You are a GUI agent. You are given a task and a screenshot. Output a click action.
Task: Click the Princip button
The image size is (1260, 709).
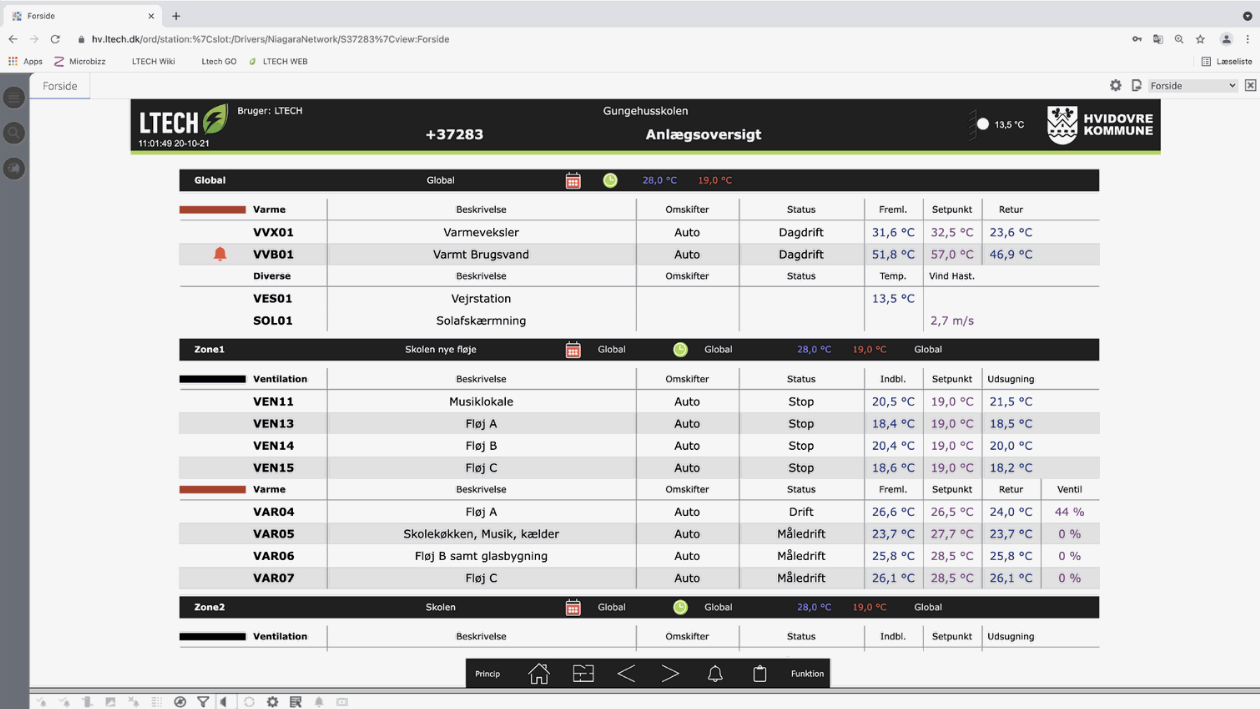pyautogui.click(x=488, y=674)
